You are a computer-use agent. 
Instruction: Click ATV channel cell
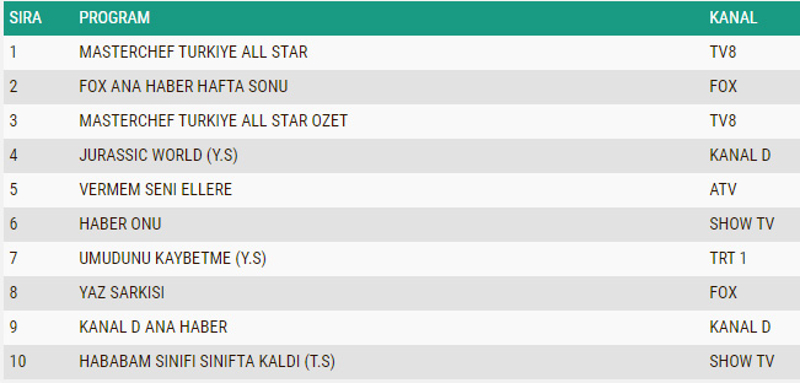coord(723,190)
